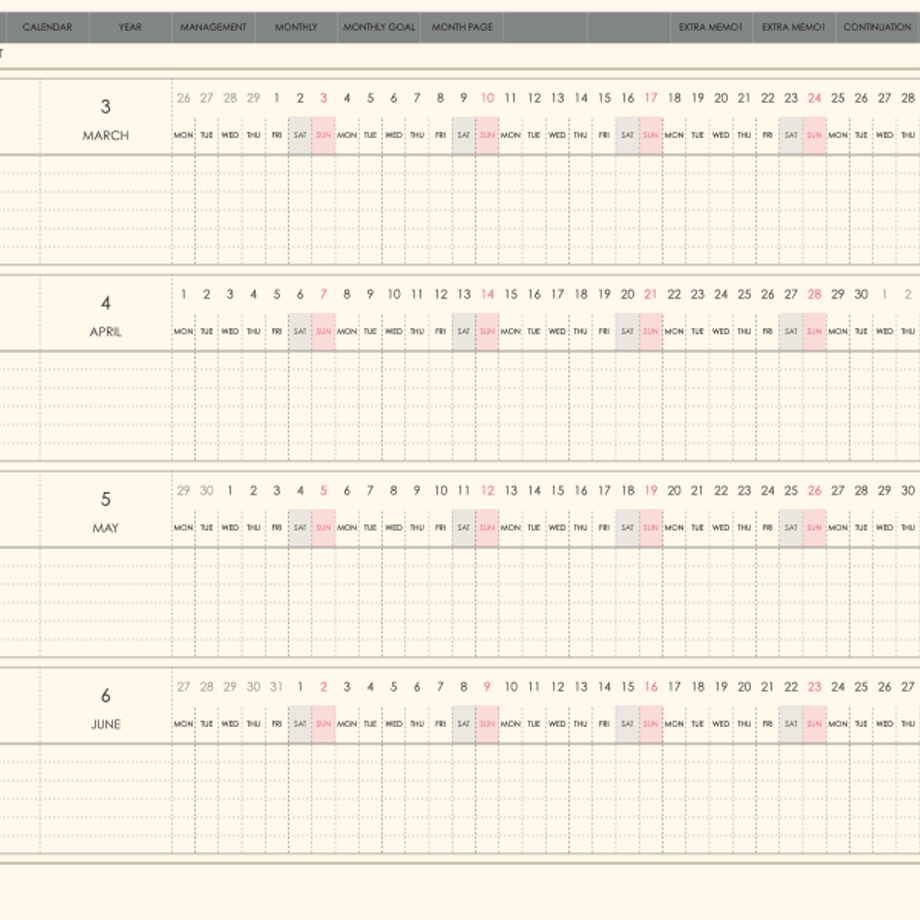Click date 23 in the May row
This screenshot has height=920, width=920.
[744, 491]
